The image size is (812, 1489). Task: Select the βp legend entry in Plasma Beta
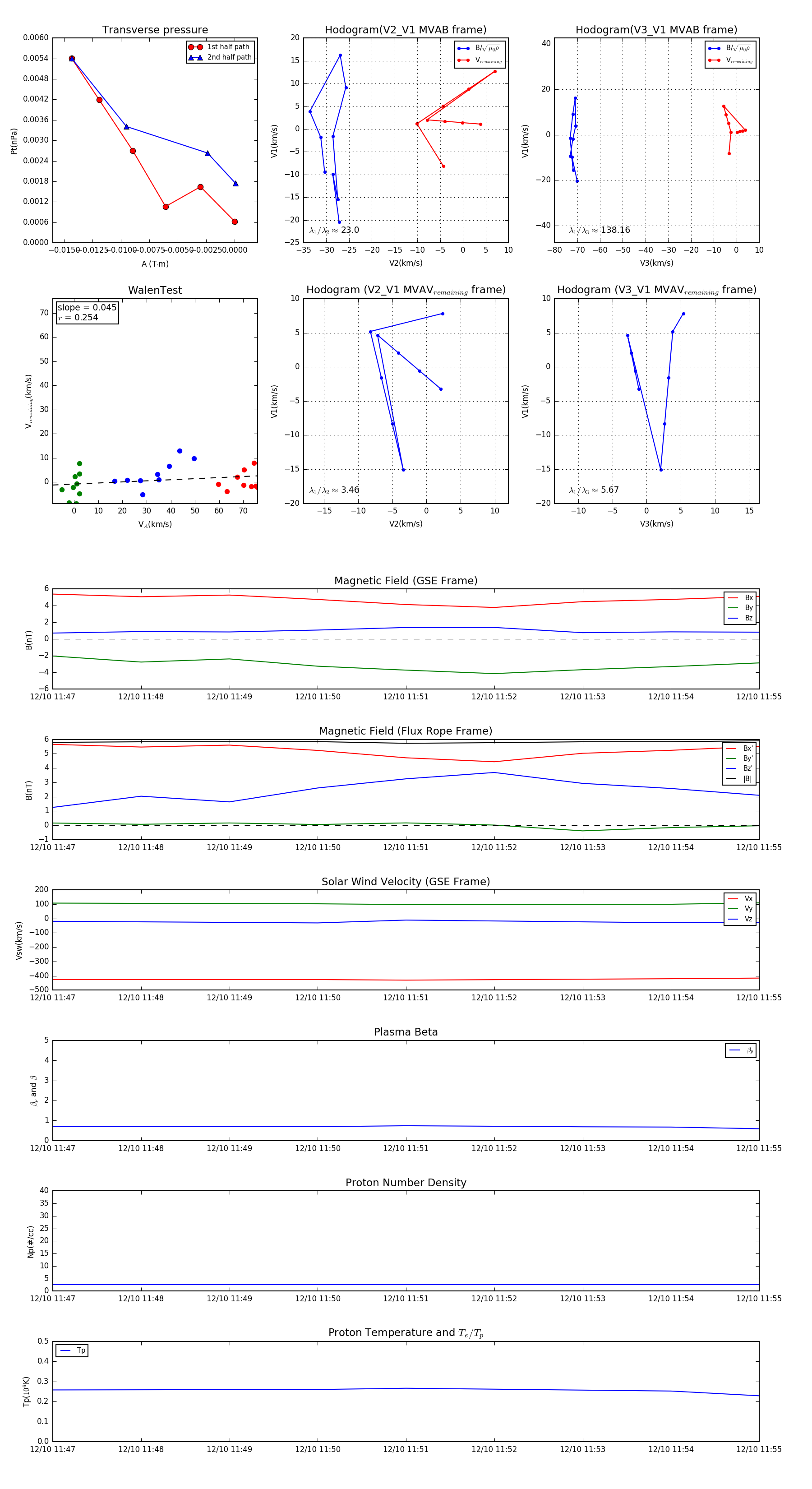742,1050
